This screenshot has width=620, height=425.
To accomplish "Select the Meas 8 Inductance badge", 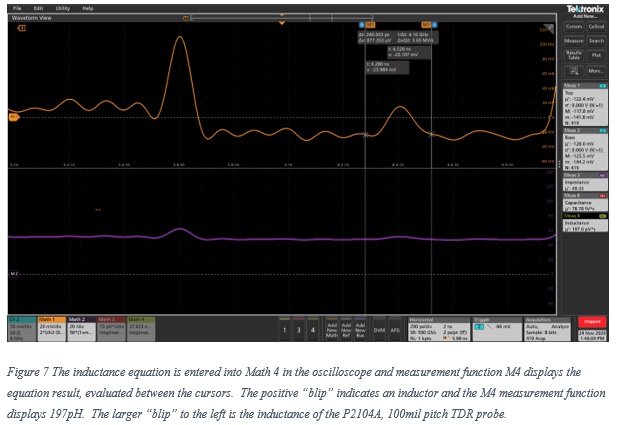I will coord(585,223).
